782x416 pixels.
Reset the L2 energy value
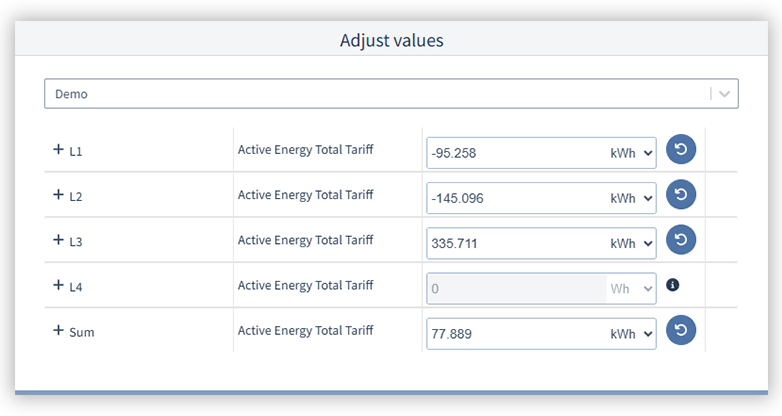point(680,194)
